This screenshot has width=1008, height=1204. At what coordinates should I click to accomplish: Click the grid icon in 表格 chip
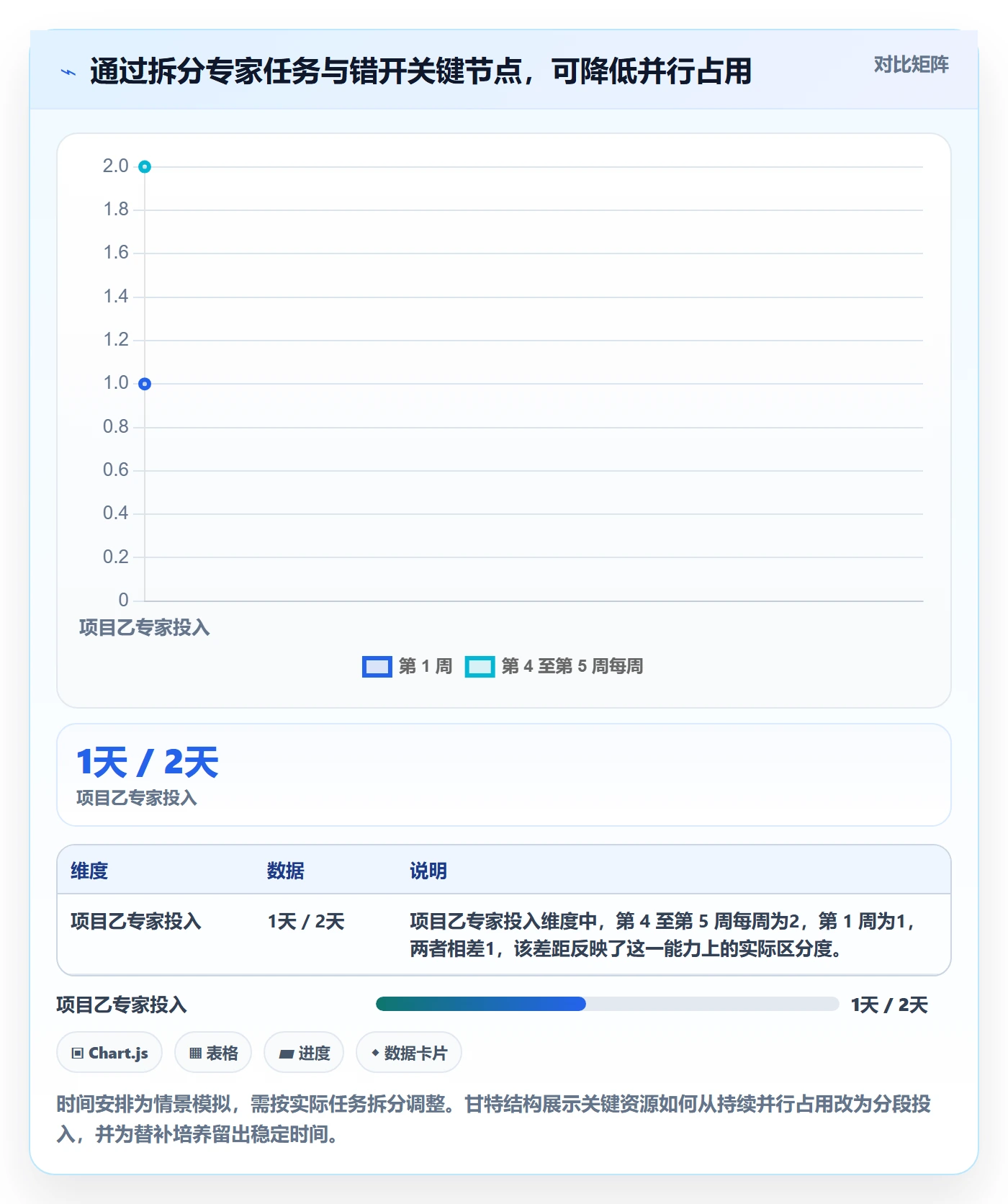(x=195, y=1053)
